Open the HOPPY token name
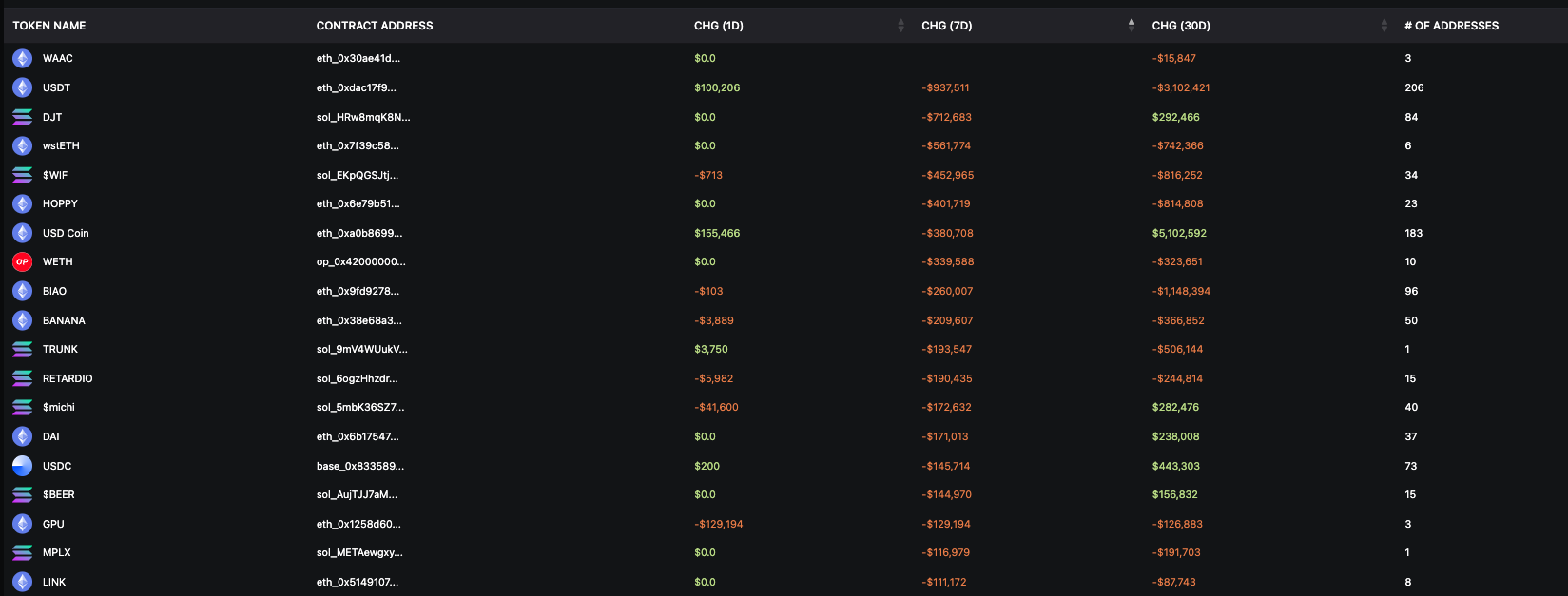 click(60, 203)
